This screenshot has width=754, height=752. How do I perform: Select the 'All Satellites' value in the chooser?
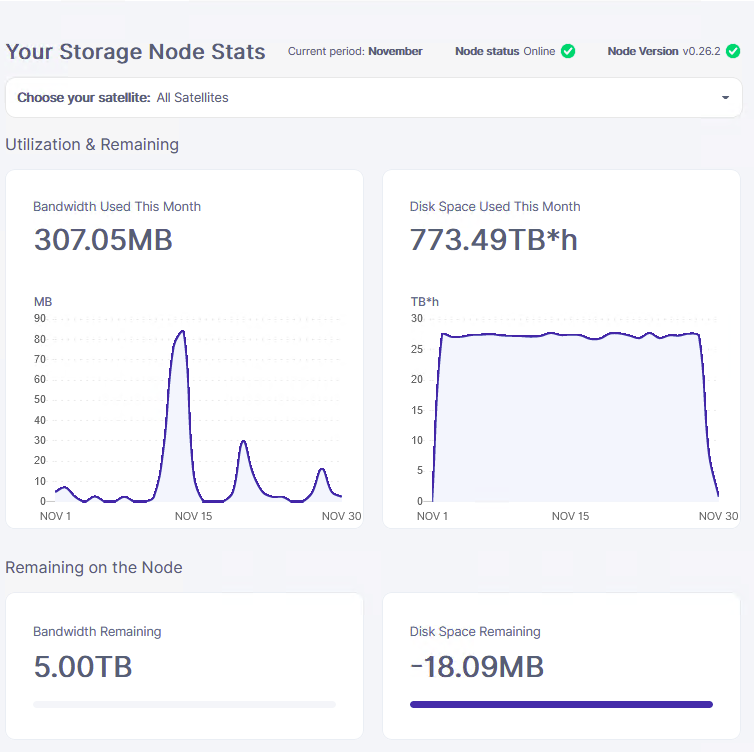pos(192,98)
